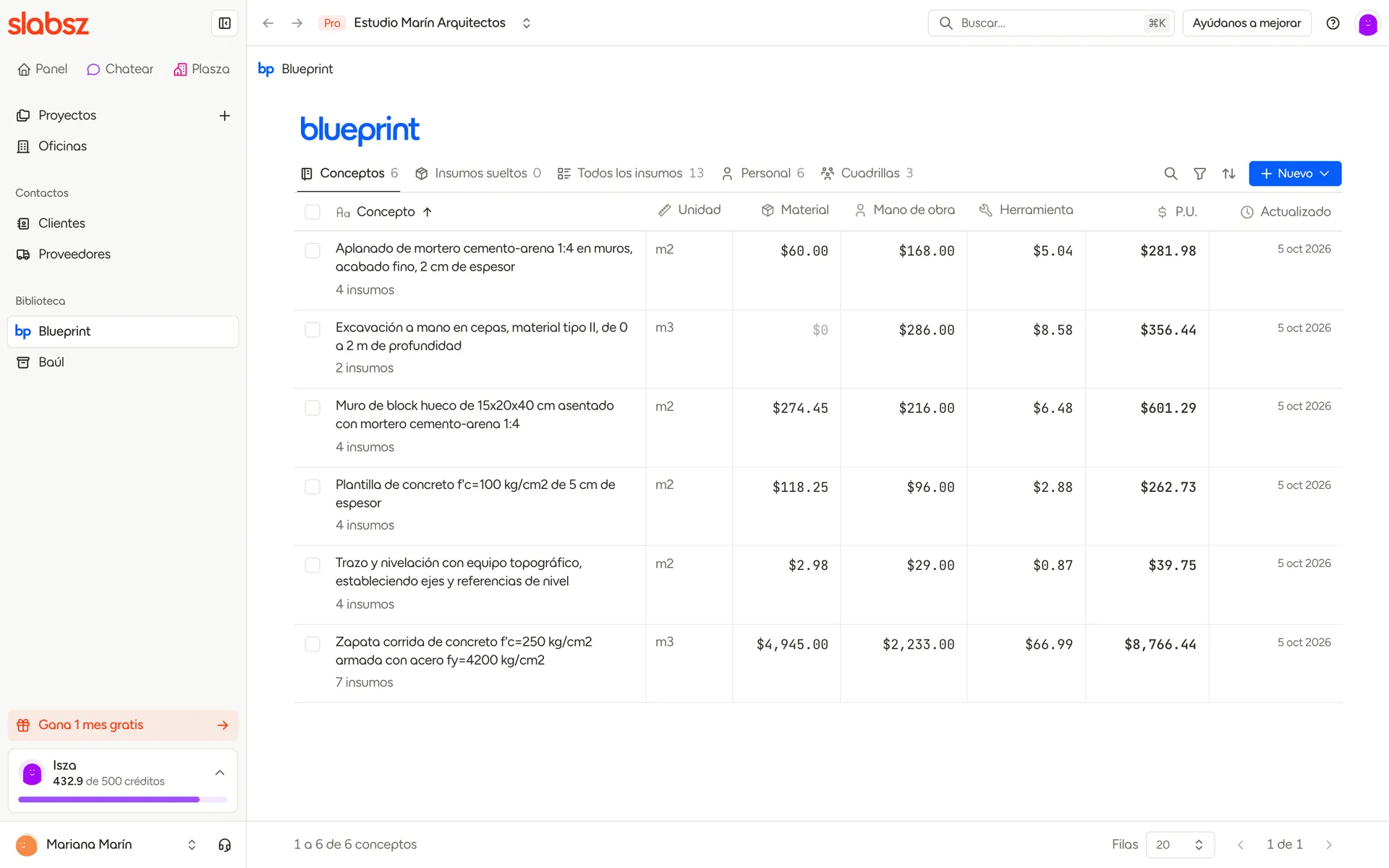Check the Muro de block hueco row
This screenshot has width=1389, height=868.
[313, 408]
